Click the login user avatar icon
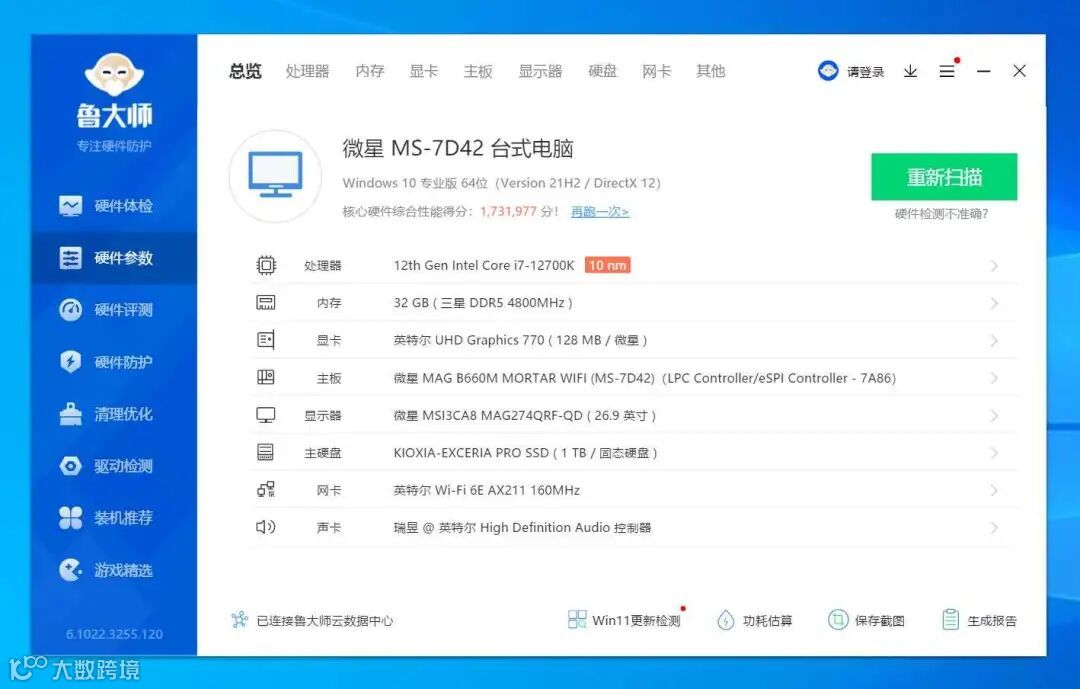This screenshot has width=1080, height=689. (828, 70)
